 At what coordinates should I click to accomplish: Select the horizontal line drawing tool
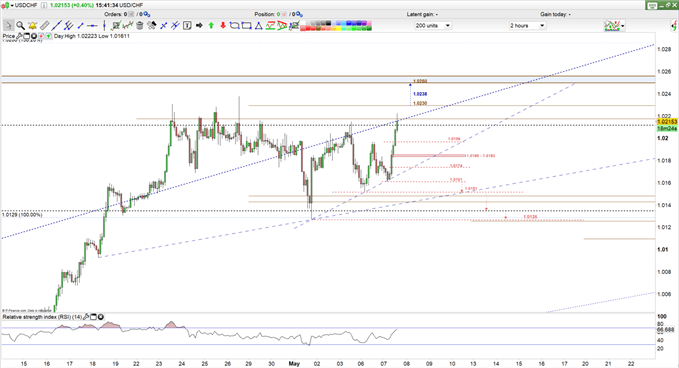pos(93,26)
